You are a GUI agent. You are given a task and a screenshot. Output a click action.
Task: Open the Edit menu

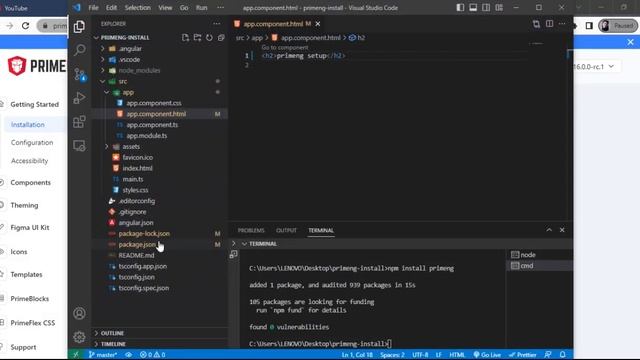tap(111, 8)
